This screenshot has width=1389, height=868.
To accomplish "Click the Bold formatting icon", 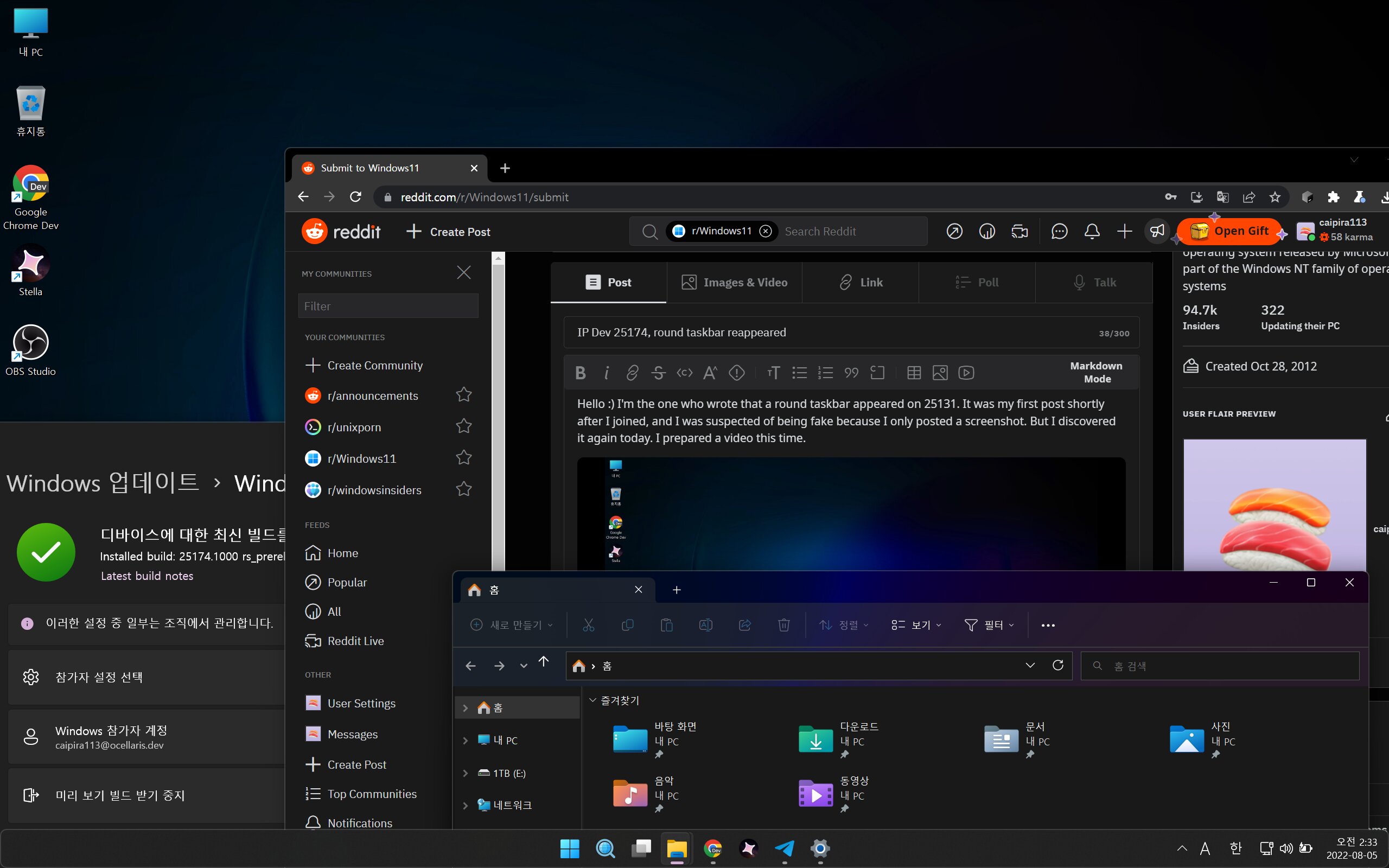I will [x=580, y=373].
